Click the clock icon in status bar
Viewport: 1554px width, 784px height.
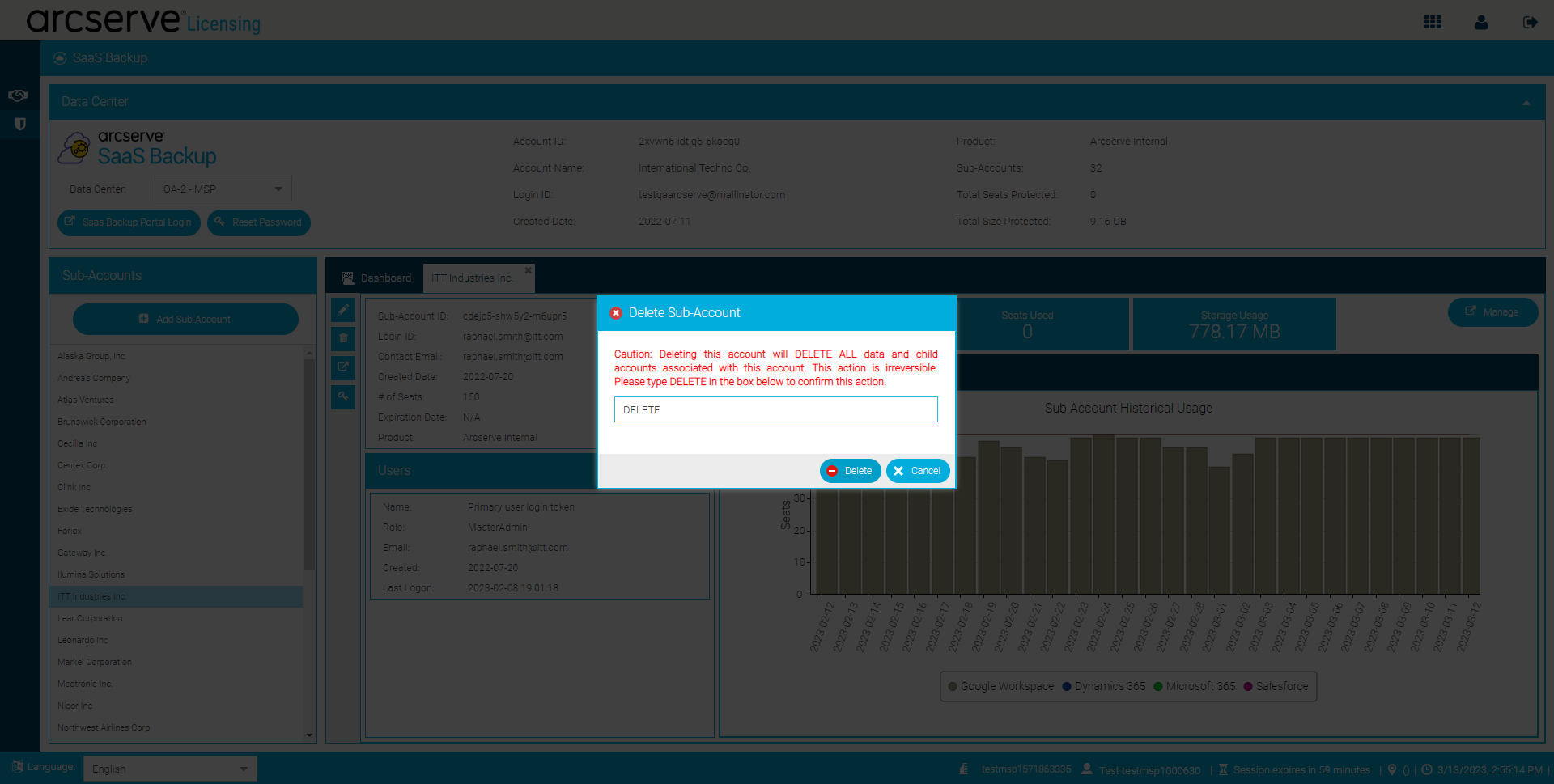[1427, 769]
